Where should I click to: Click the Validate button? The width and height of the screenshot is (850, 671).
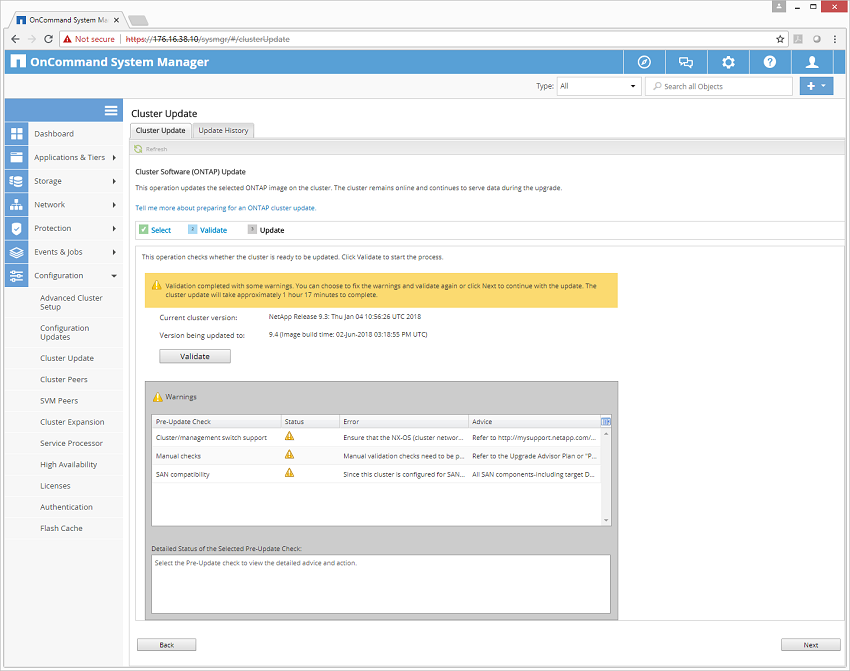(195, 356)
